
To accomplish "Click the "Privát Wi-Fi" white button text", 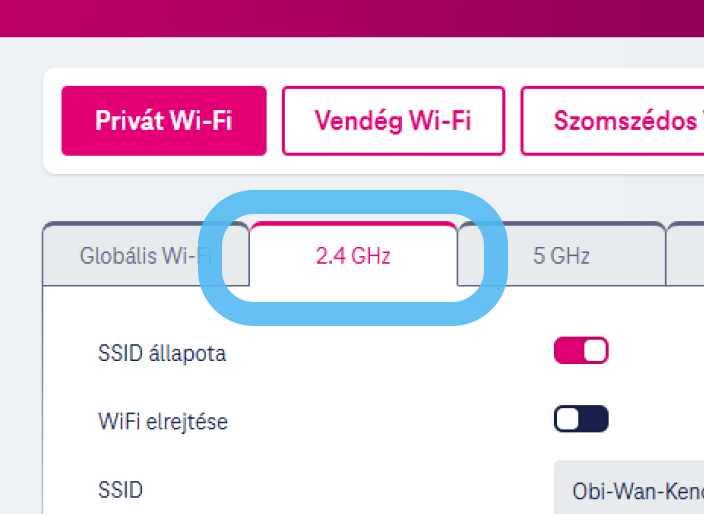I will [x=164, y=121].
